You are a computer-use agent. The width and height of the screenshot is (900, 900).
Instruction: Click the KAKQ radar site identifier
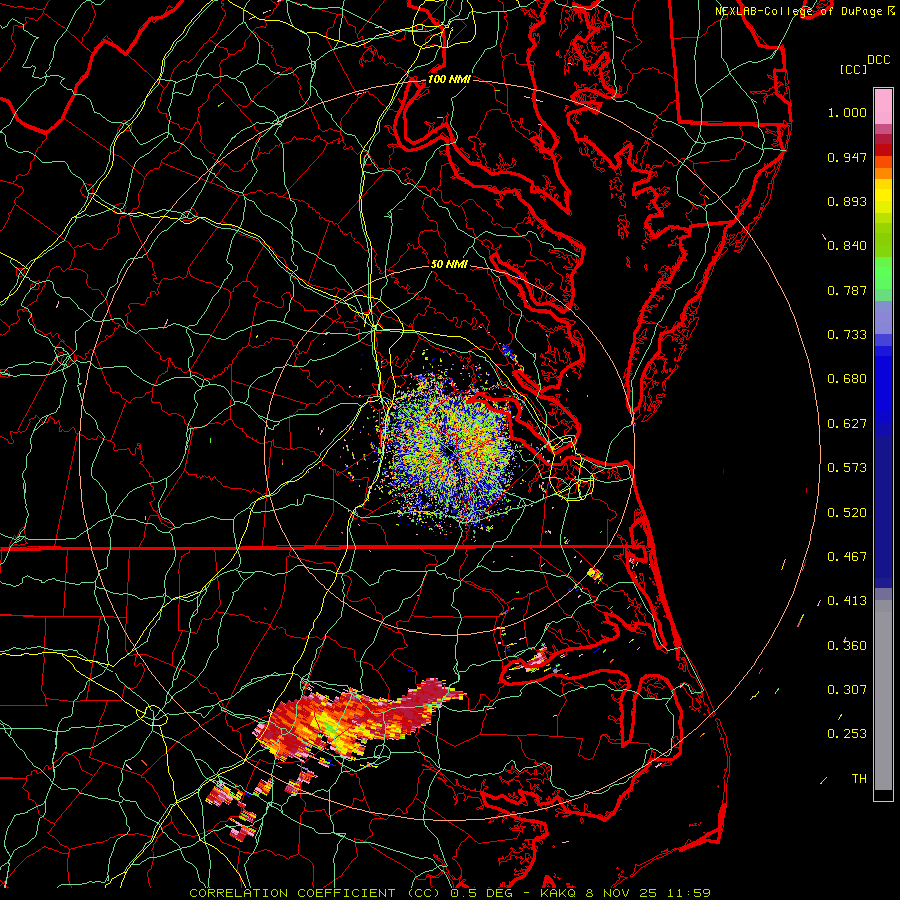pyautogui.click(x=559, y=893)
